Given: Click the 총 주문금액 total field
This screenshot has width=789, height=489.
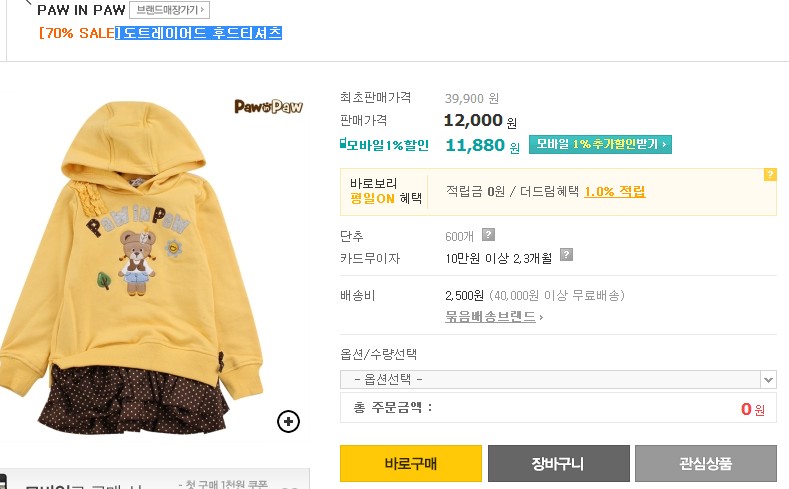Looking at the screenshot, I should (x=558, y=408).
